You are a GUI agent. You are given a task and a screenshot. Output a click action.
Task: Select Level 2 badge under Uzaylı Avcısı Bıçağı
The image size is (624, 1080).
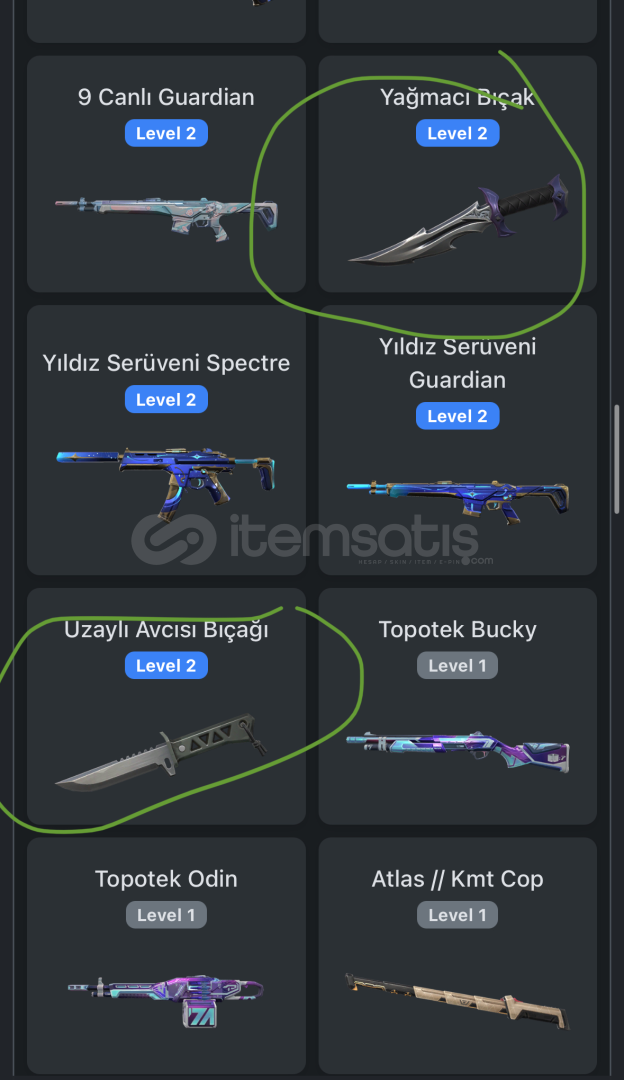pos(166,665)
